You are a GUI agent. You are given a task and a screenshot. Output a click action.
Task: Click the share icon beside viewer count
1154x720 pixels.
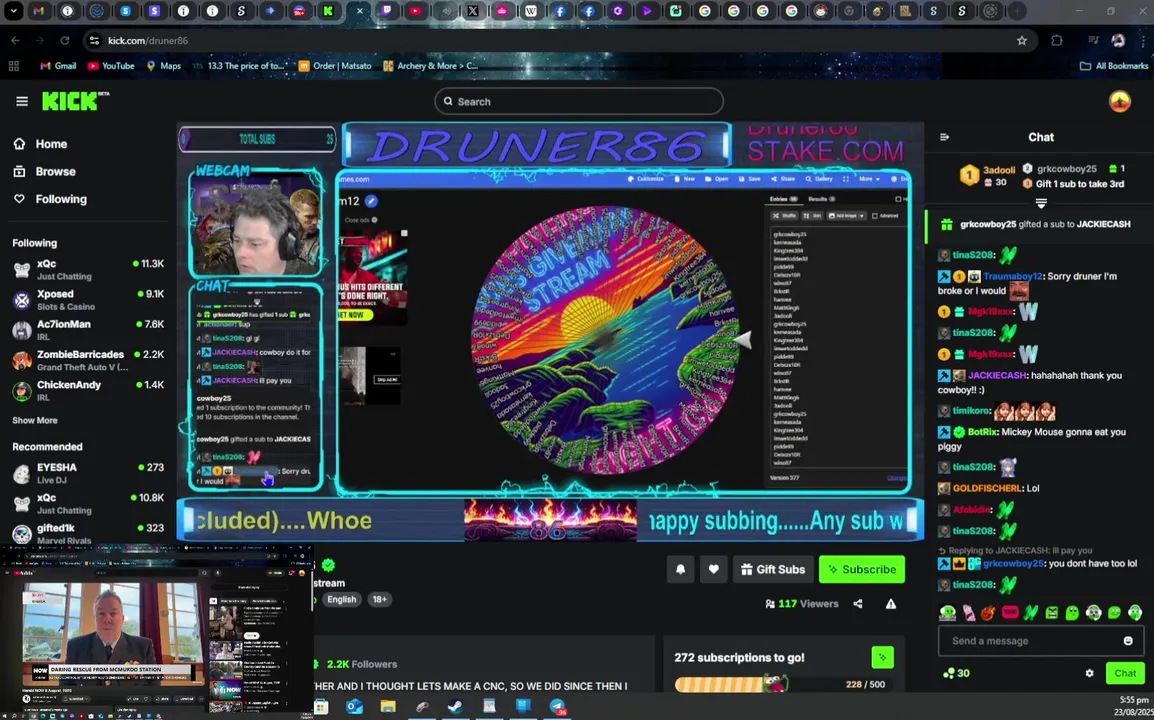pos(858,604)
